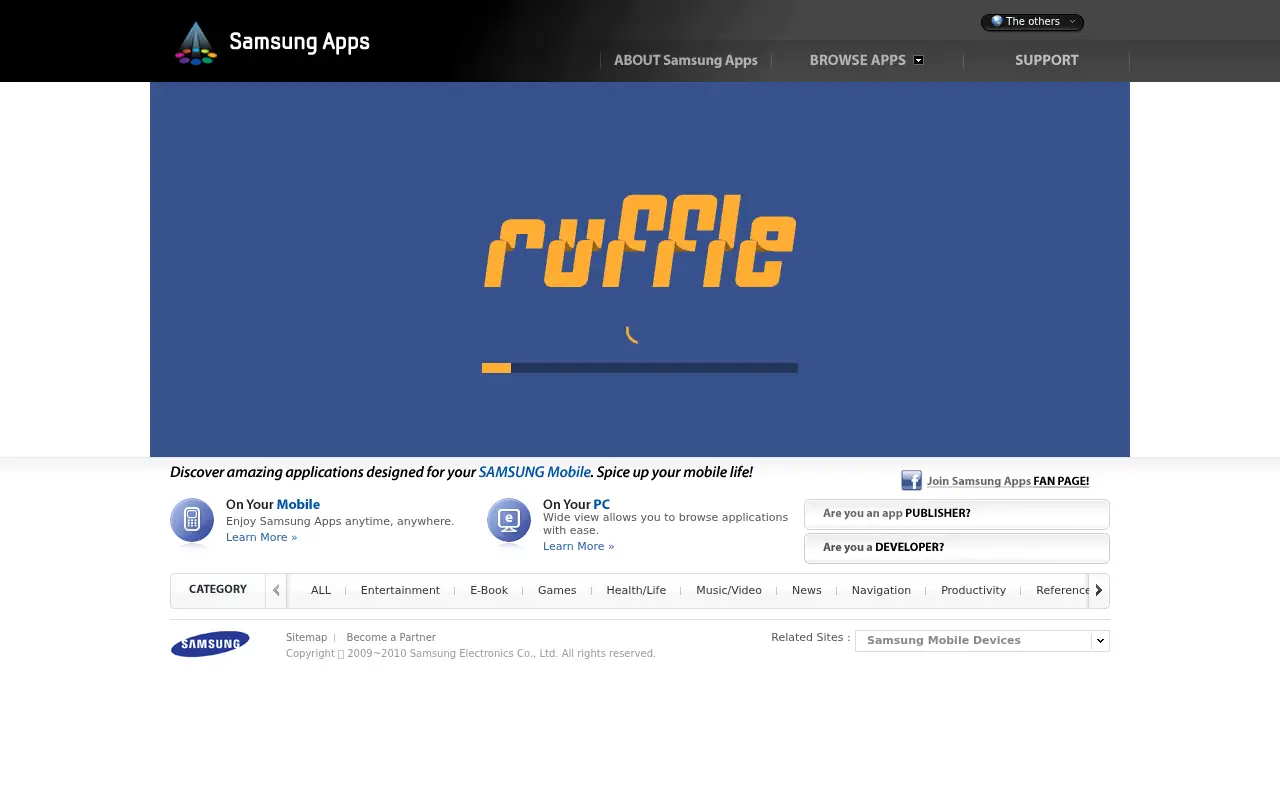
Task: Open The others region dropdown
Action: coord(1032,22)
